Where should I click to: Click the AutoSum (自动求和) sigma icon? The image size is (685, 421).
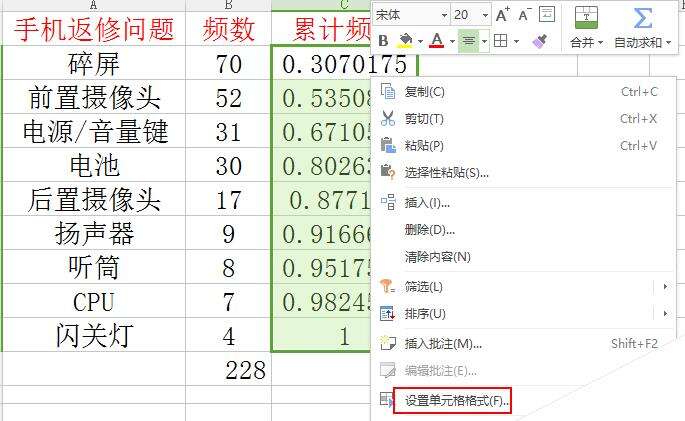(642, 17)
